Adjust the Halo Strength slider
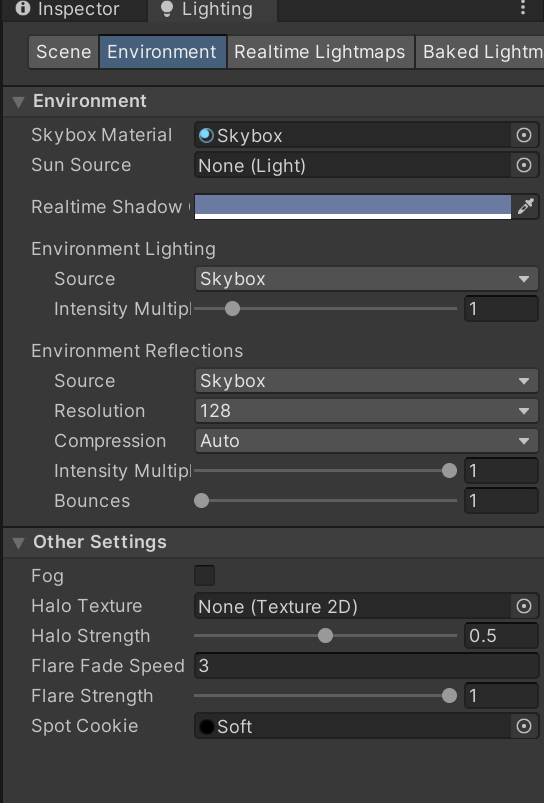Screen dimensions: 544x803 point(325,636)
